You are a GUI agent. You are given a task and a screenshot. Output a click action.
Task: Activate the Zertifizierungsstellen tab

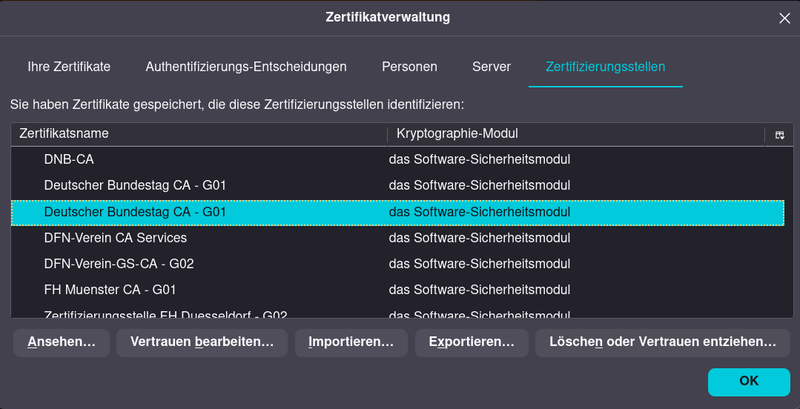click(606, 67)
